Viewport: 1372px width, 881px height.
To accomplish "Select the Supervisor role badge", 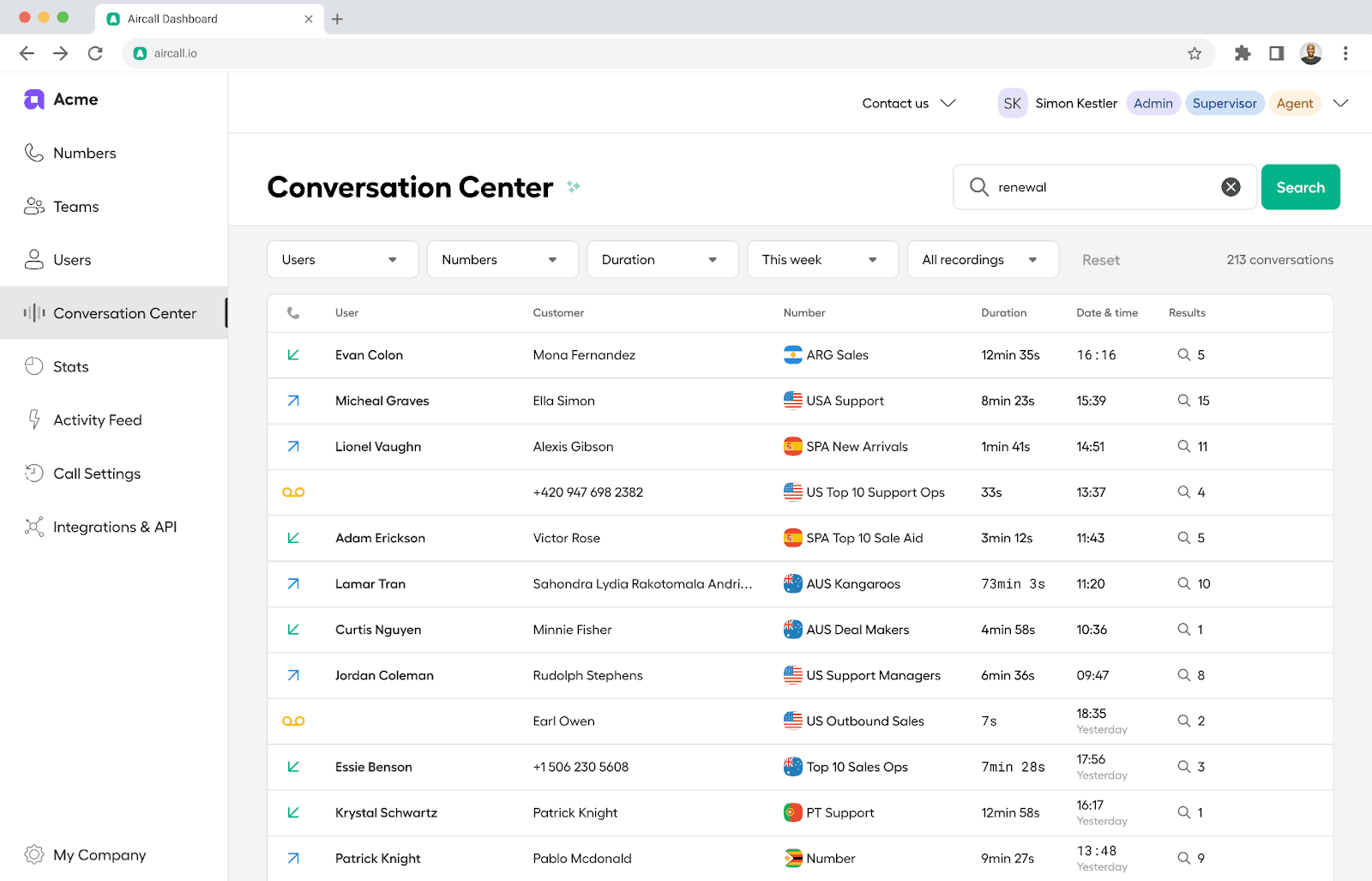I will coord(1225,103).
